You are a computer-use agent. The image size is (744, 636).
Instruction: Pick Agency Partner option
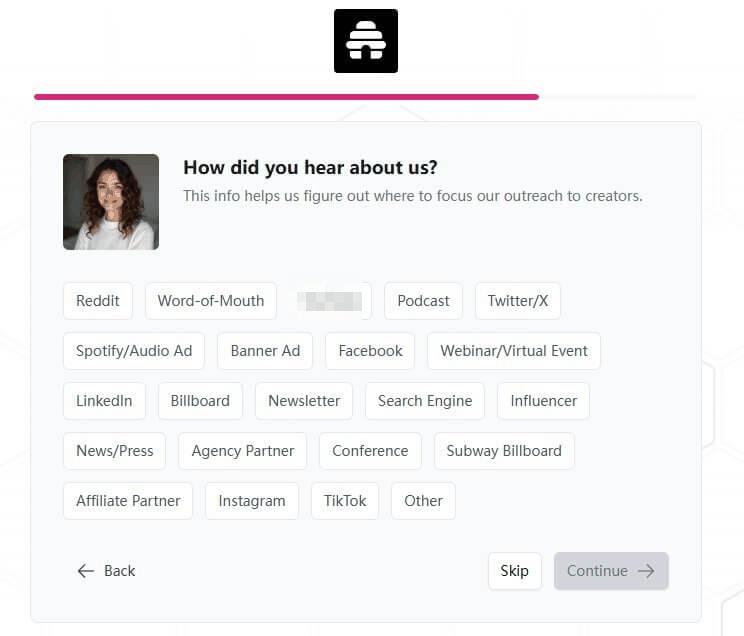point(243,451)
